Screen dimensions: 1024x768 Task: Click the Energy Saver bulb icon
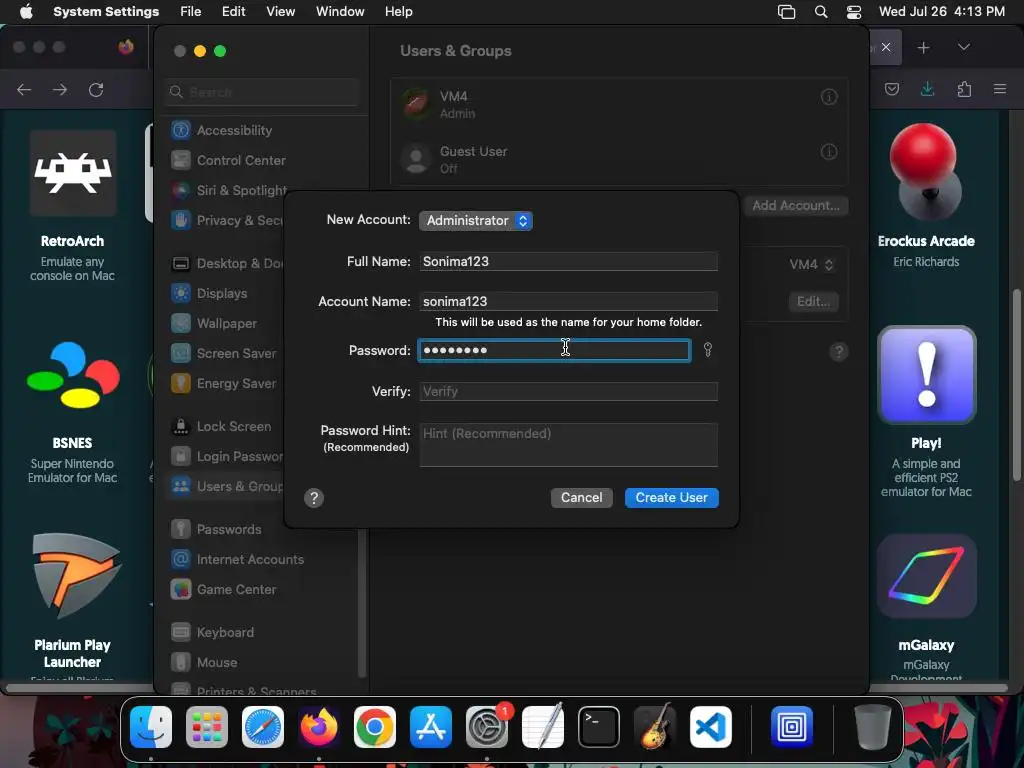click(181, 383)
